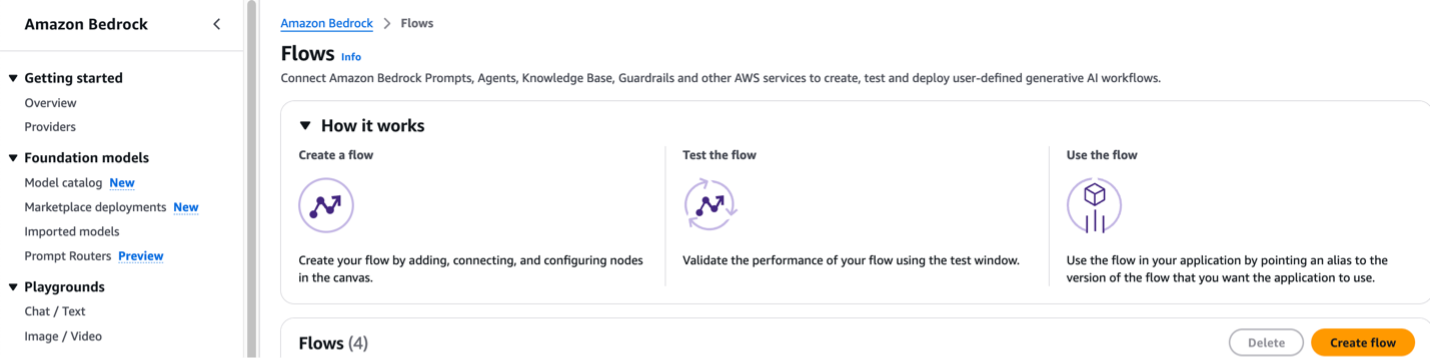Open the Chat / Text playground
Screen dimensions: 1430x360
pyautogui.click(x=55, y=312)
